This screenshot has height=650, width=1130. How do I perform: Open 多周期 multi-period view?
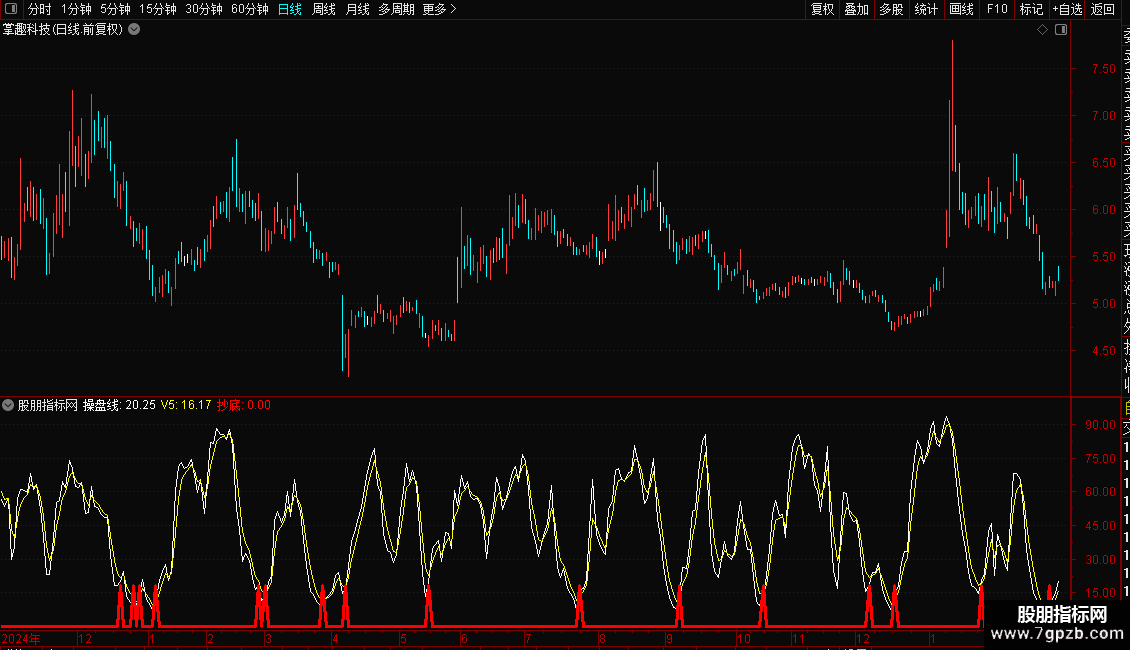396,9
